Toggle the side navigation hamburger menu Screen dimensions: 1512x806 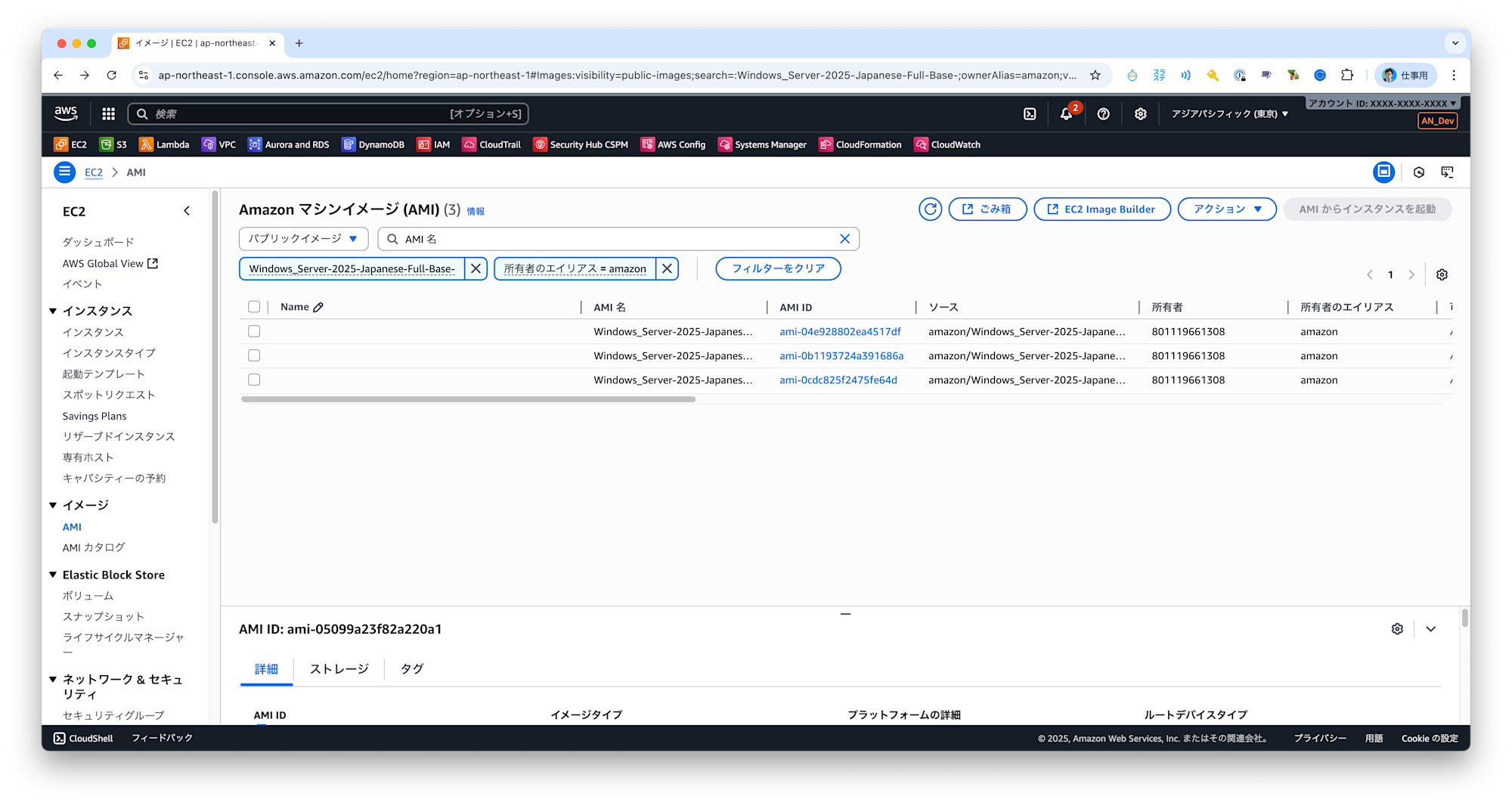(x=64, y=172)
